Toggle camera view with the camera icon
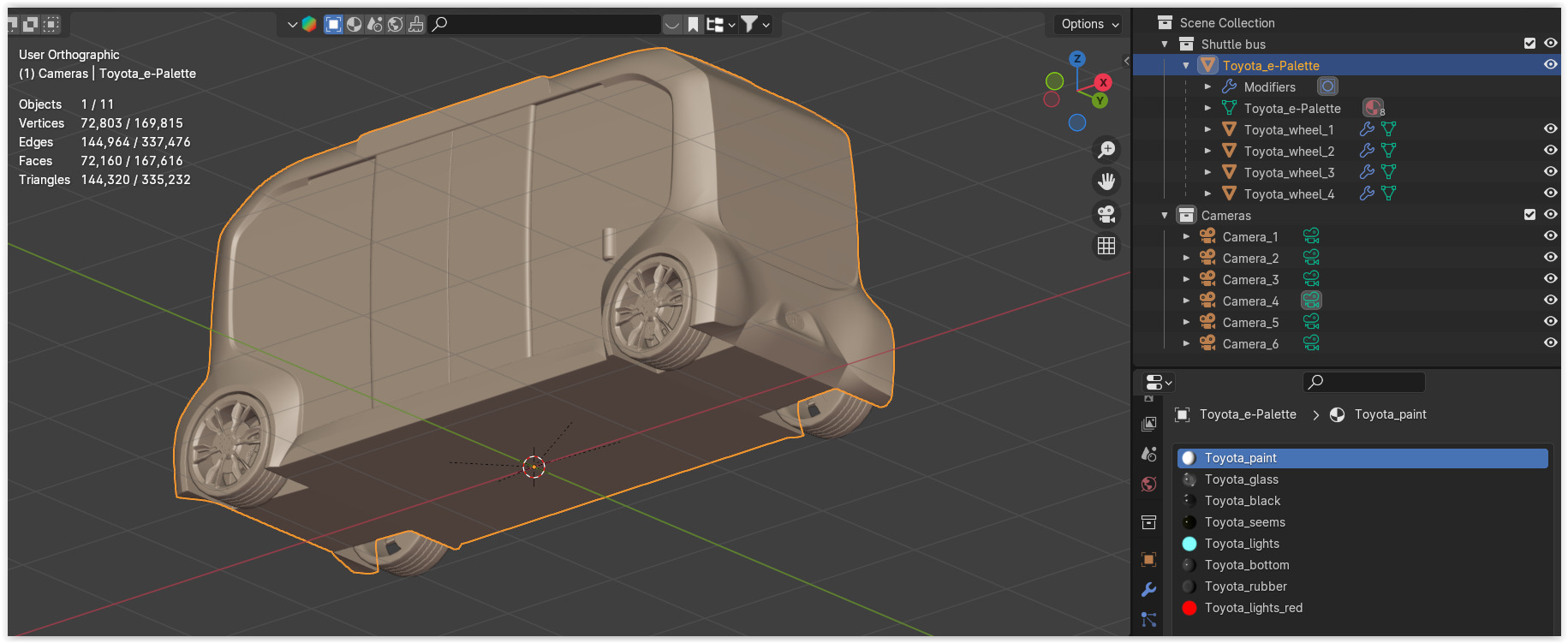The width and height of the screenshot is (1568, 643). 1106,214
